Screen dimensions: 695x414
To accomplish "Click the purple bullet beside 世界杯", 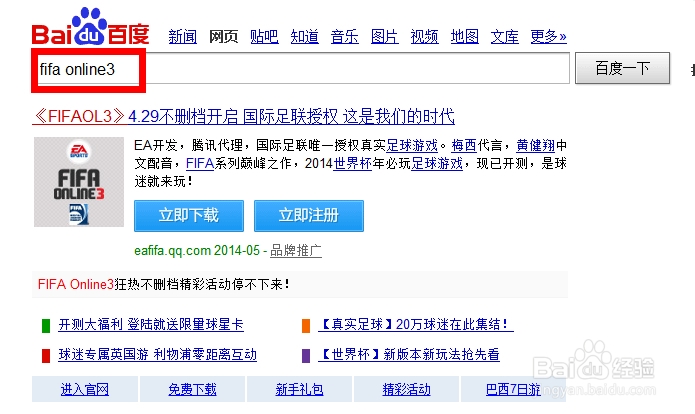I will (306, 355).
